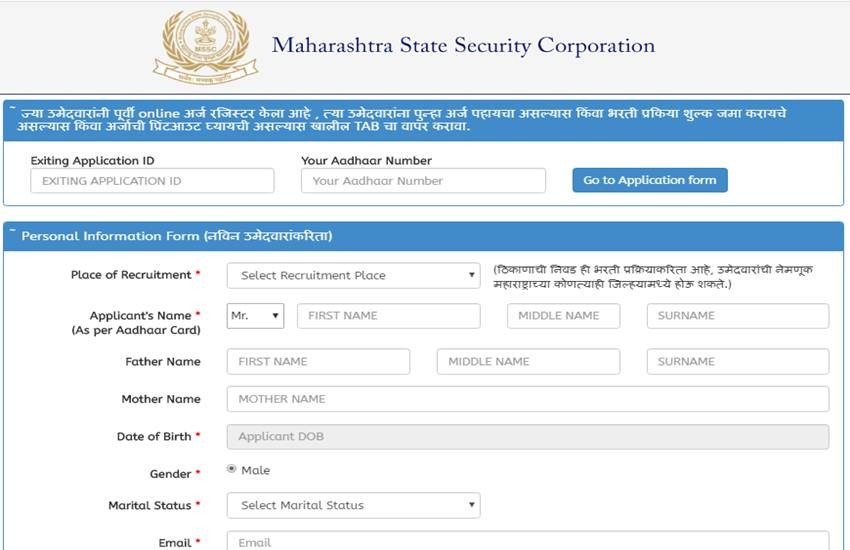Click the Email input field
Viewport: 850px width, 550px height.
tap(528, 541)
